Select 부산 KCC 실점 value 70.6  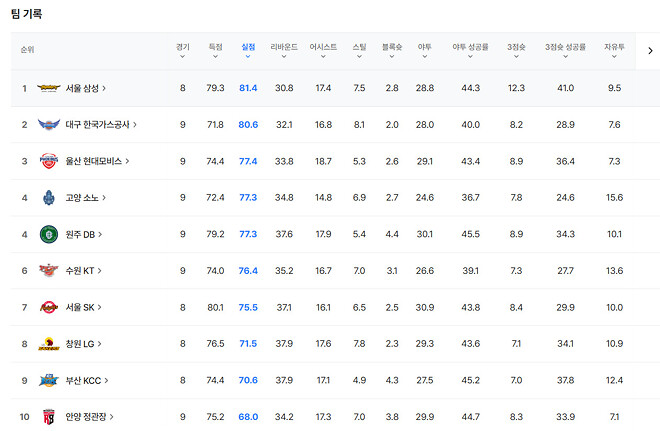248,380
